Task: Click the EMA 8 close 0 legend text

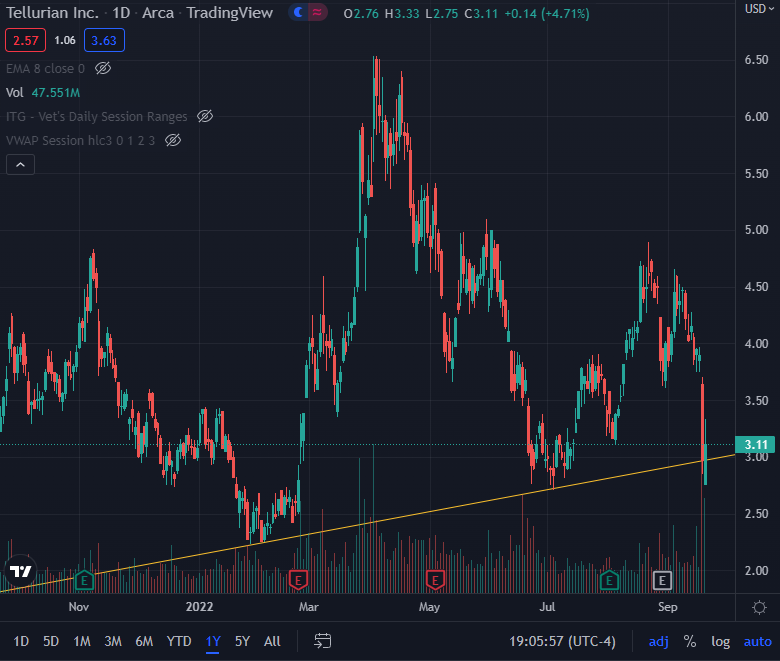Action: click(45, 69)
